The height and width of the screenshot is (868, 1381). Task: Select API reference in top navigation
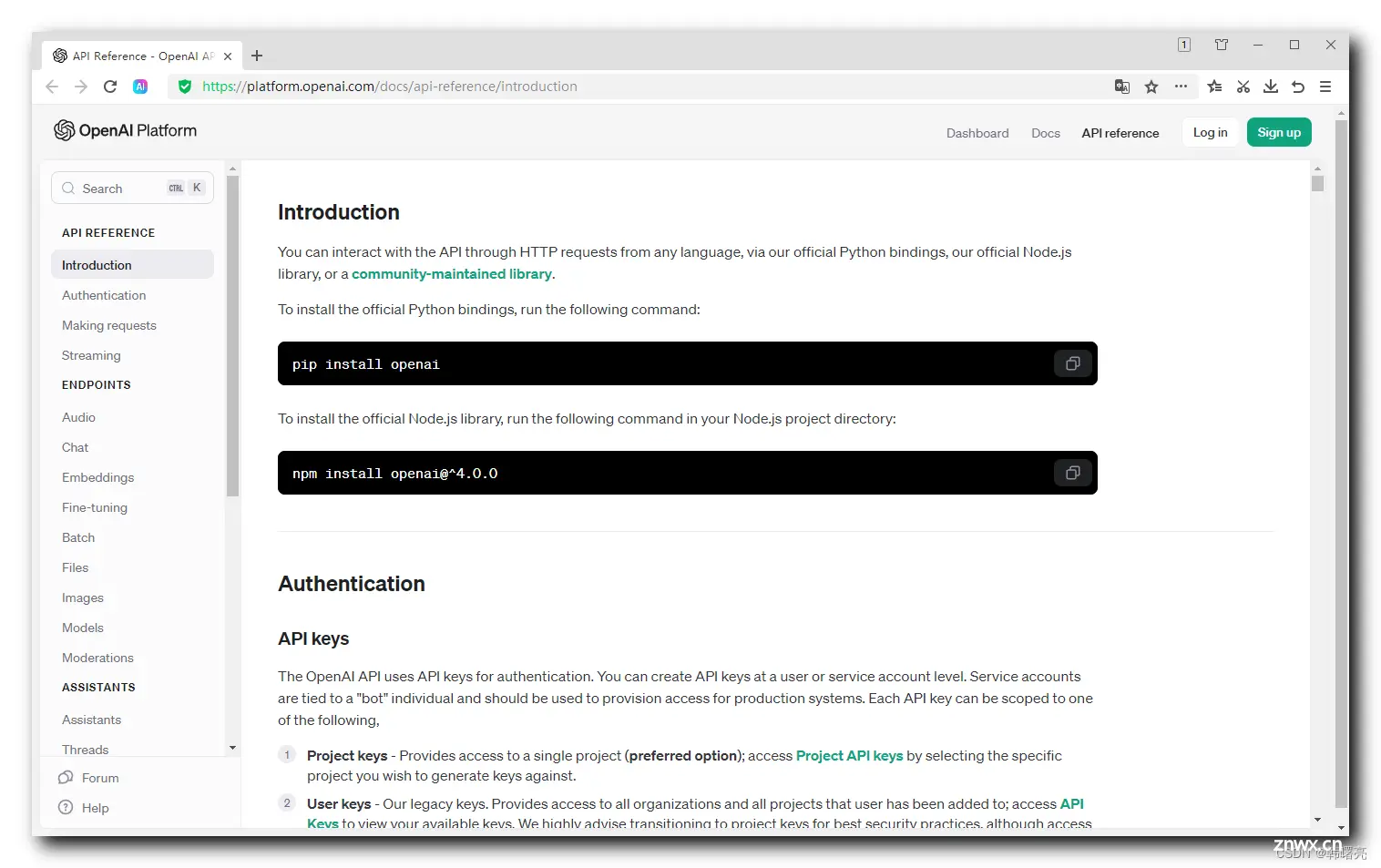[1120, 133]
